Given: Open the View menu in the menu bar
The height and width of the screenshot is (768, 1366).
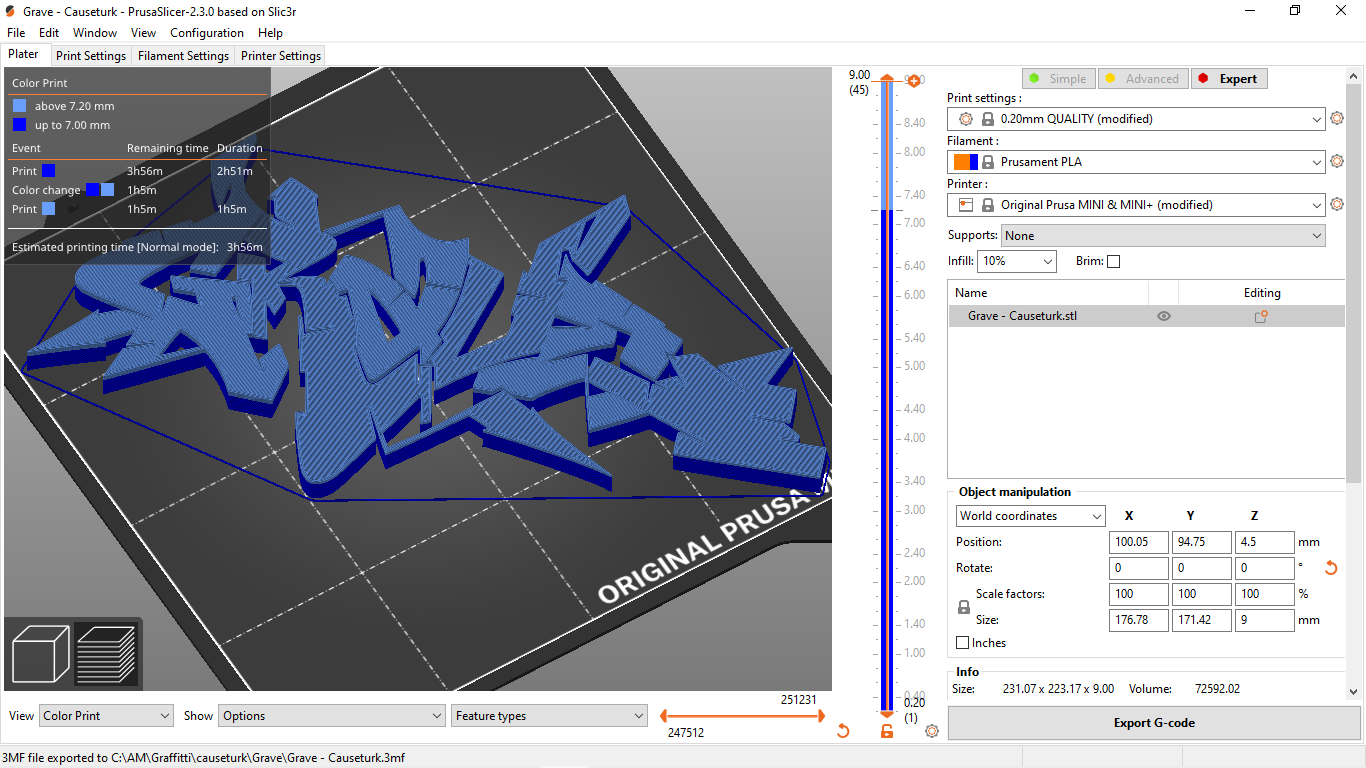Looking at the screenshot, I should pos(143,33).
